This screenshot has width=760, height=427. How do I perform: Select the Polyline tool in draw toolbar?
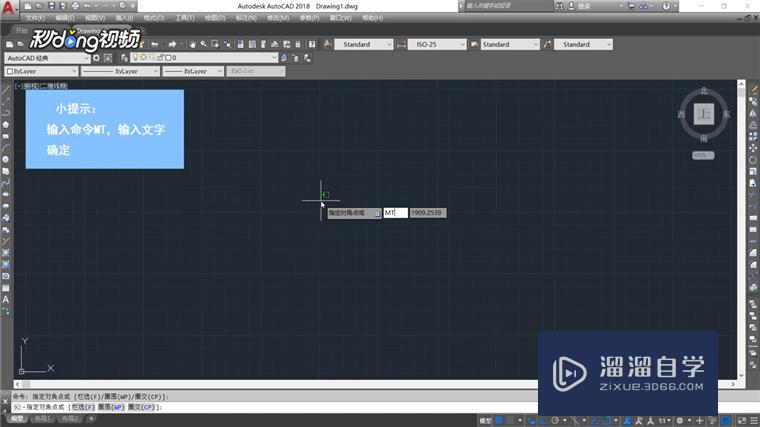point(6,113)
